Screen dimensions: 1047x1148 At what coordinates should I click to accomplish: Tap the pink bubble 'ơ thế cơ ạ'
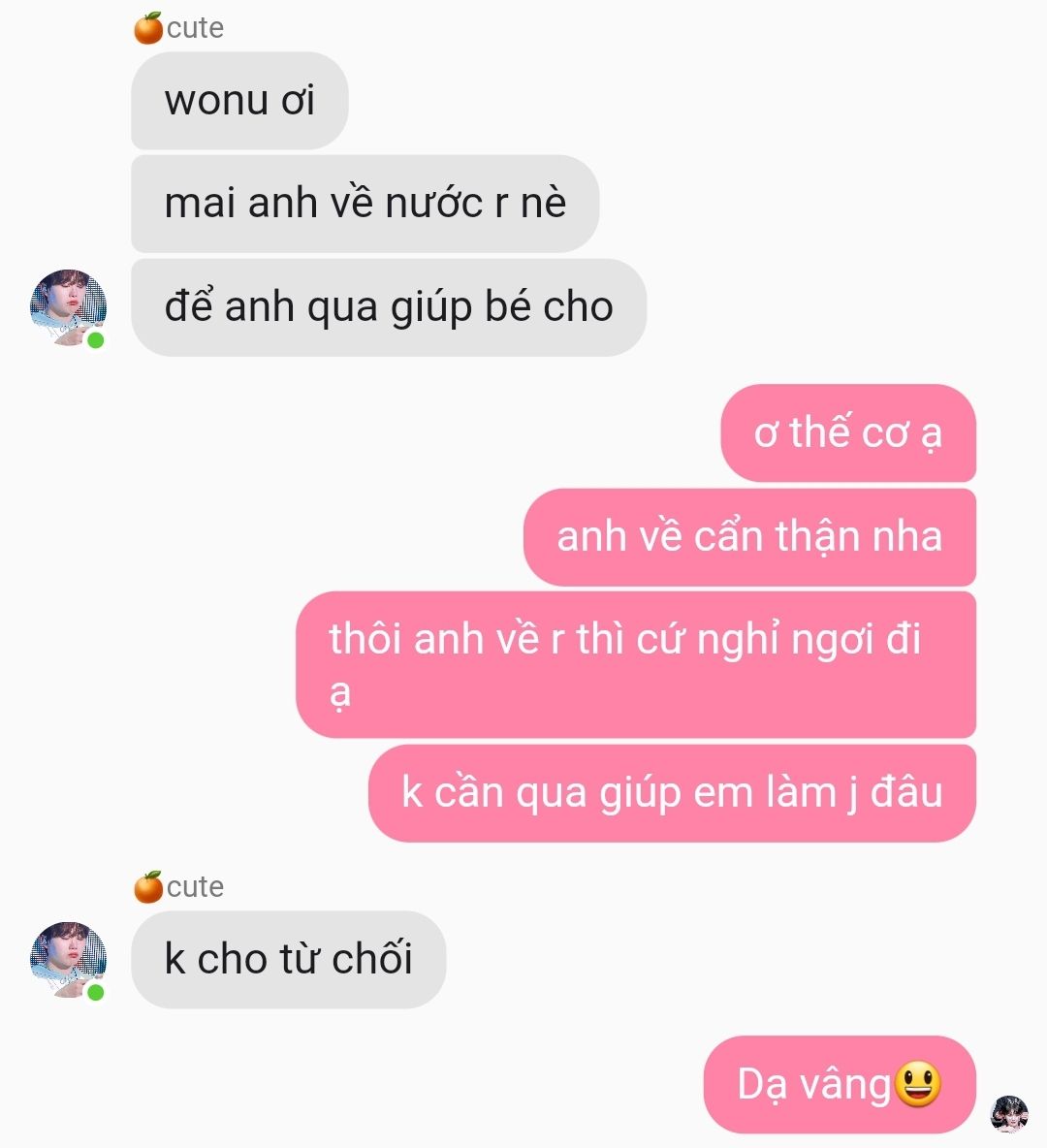point(848,432)
